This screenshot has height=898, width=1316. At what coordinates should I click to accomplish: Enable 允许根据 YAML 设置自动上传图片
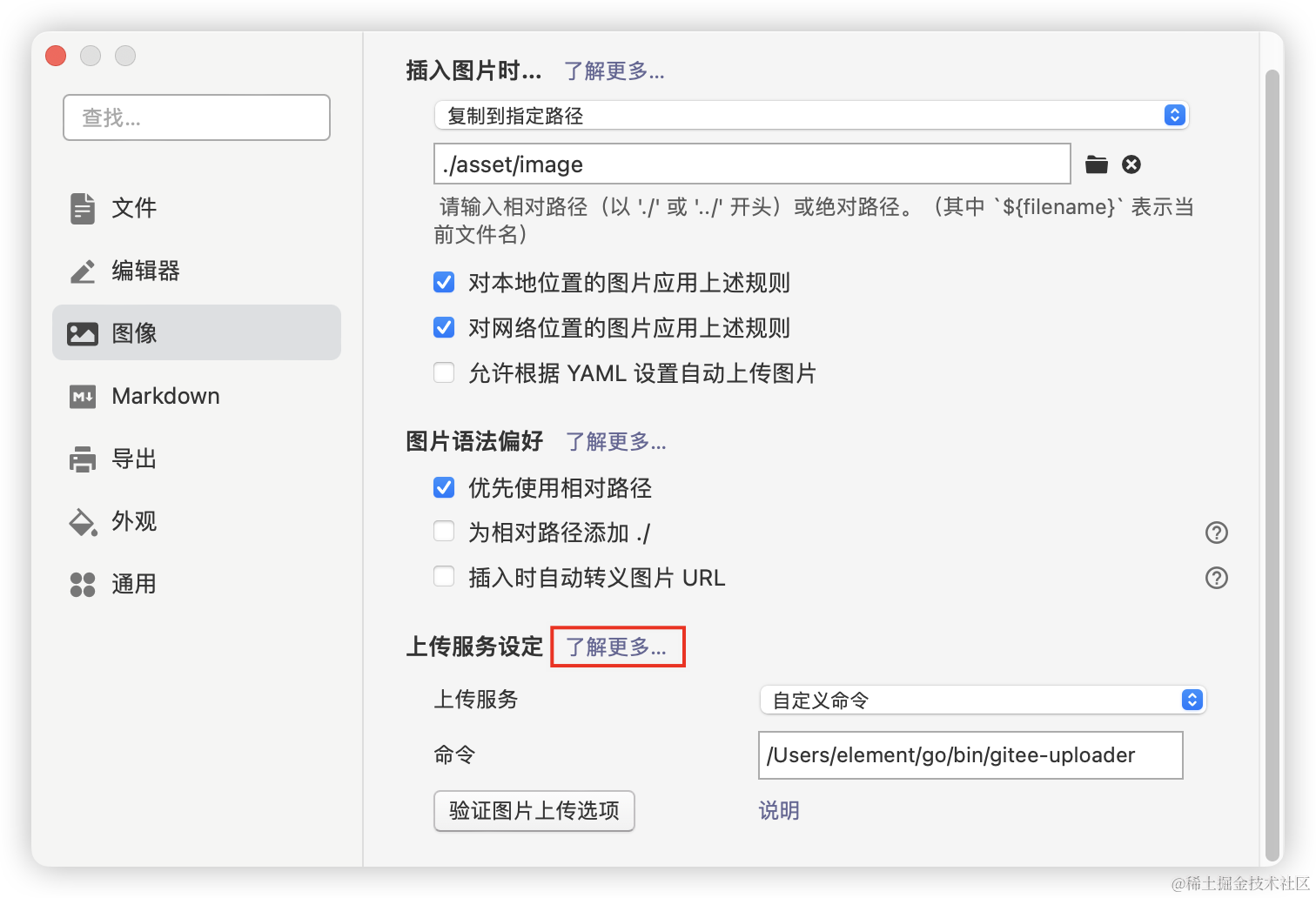click(444, 372)
